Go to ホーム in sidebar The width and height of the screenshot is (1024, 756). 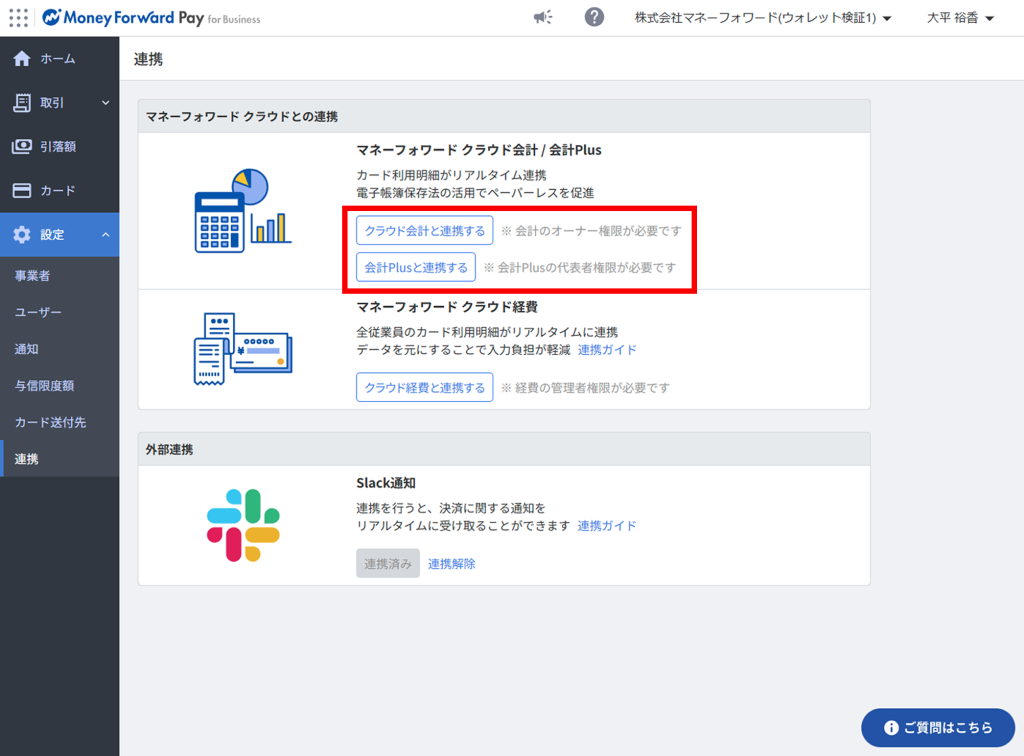click(59, 59)
